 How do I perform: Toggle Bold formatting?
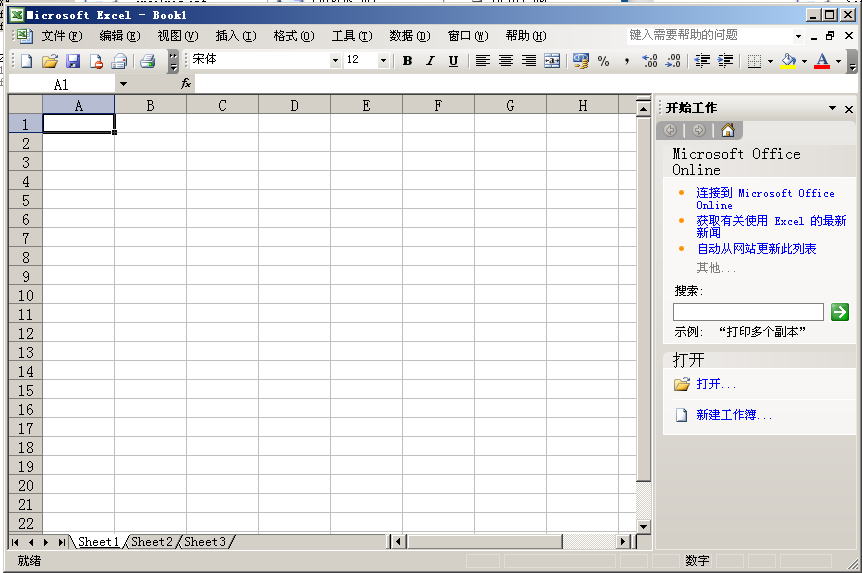click(x=407, y=61)
